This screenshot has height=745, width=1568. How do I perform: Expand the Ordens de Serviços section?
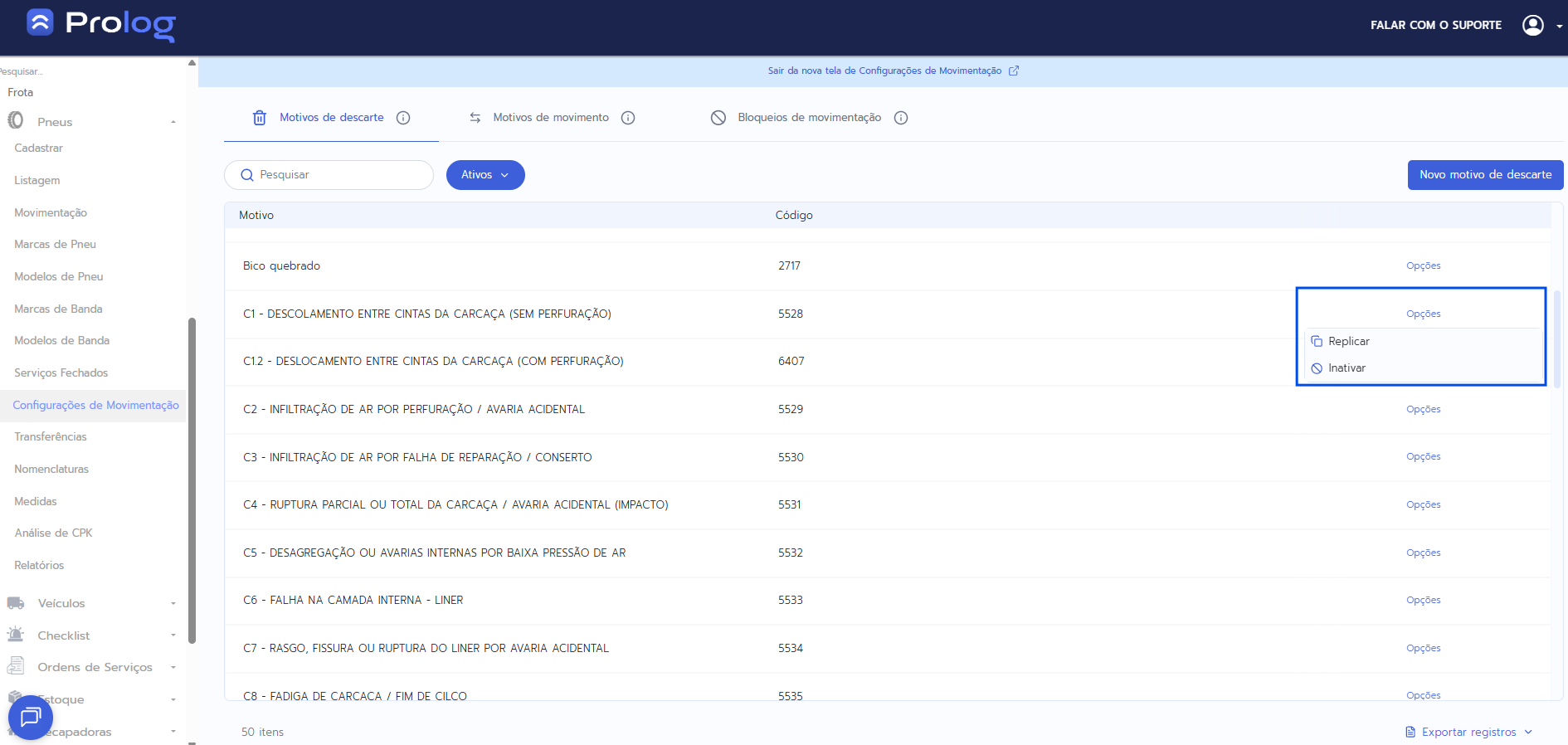[173, 667]
